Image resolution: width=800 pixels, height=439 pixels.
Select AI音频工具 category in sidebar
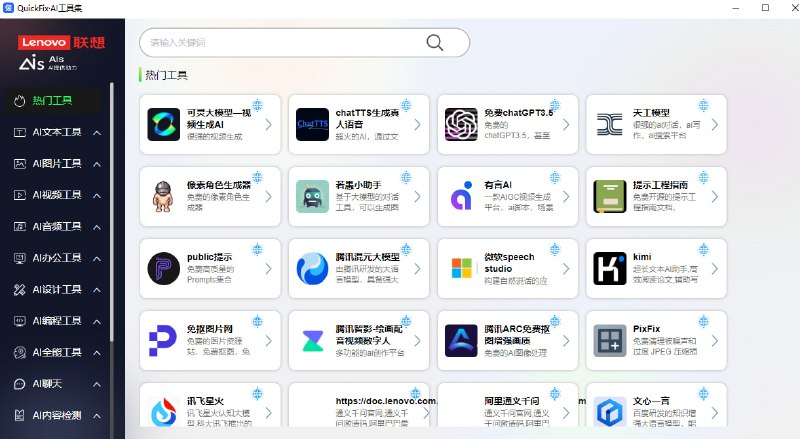[x=57, y=227]
